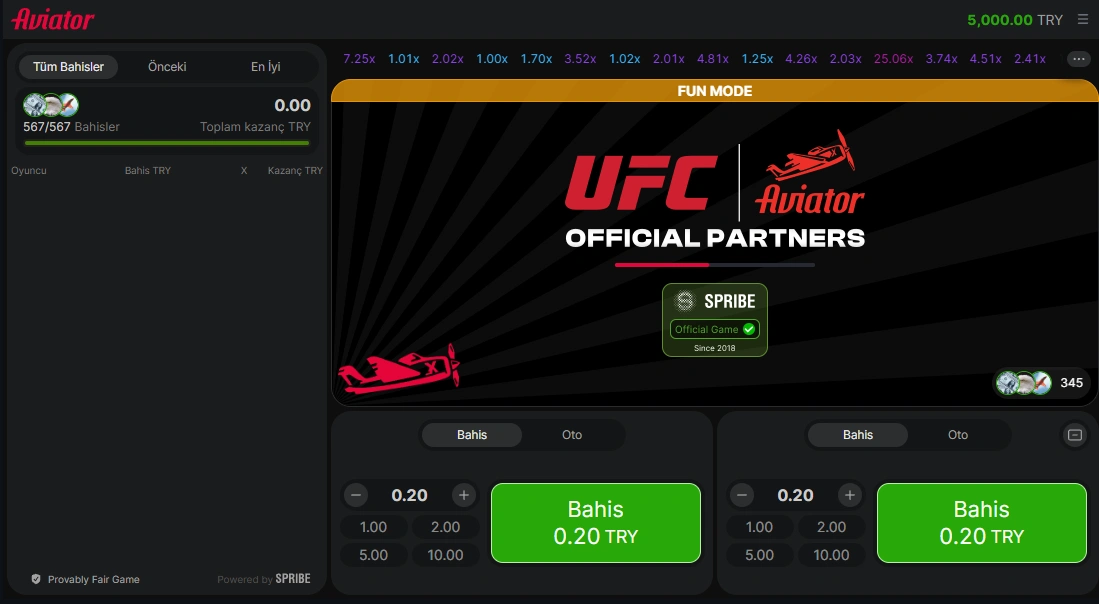Select the 2.03x history multiplier
This screenshot has height=604, width=1099.
[845, 59]
